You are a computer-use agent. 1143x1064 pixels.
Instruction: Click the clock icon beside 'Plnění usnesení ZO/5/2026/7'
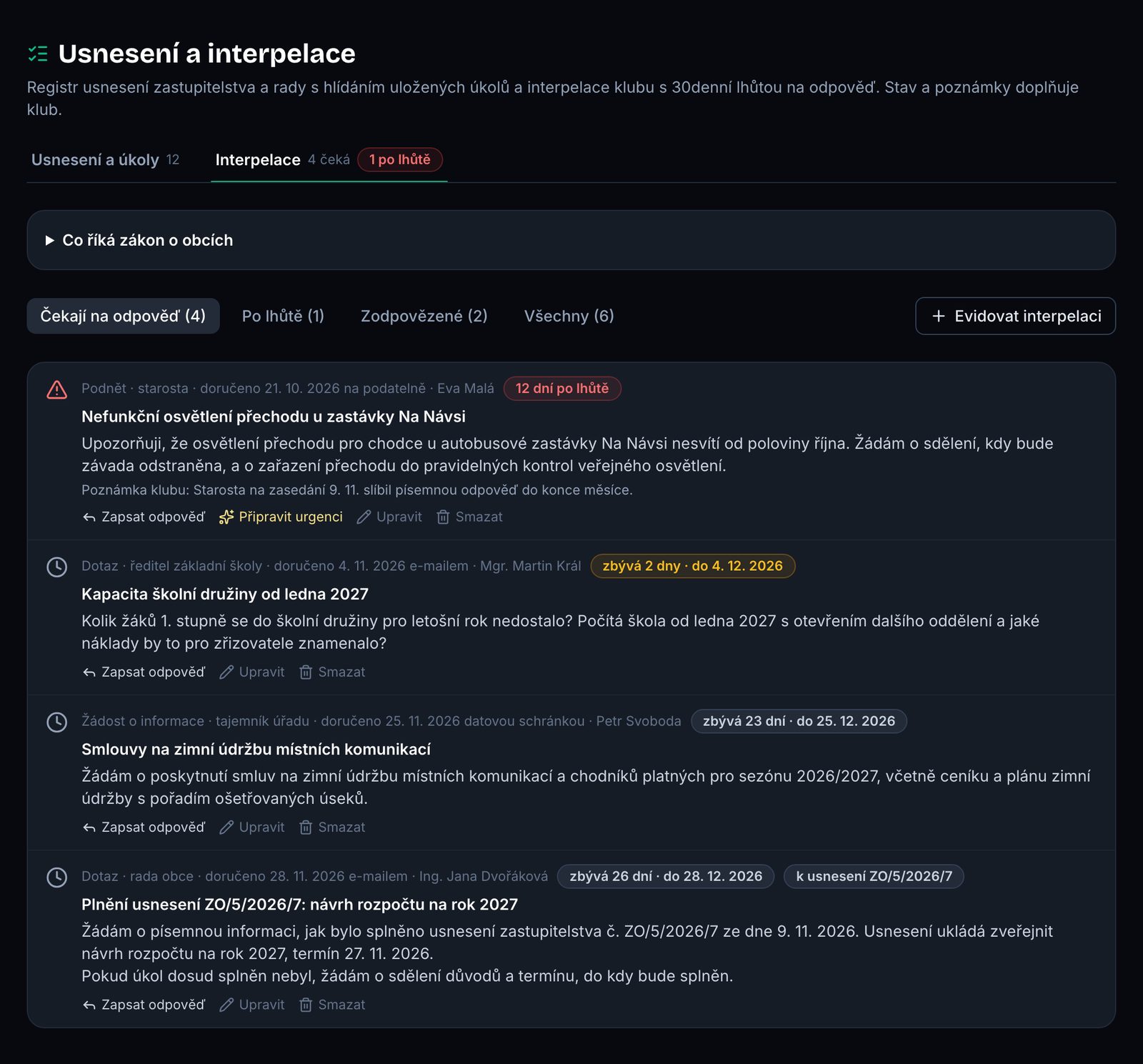56,877
